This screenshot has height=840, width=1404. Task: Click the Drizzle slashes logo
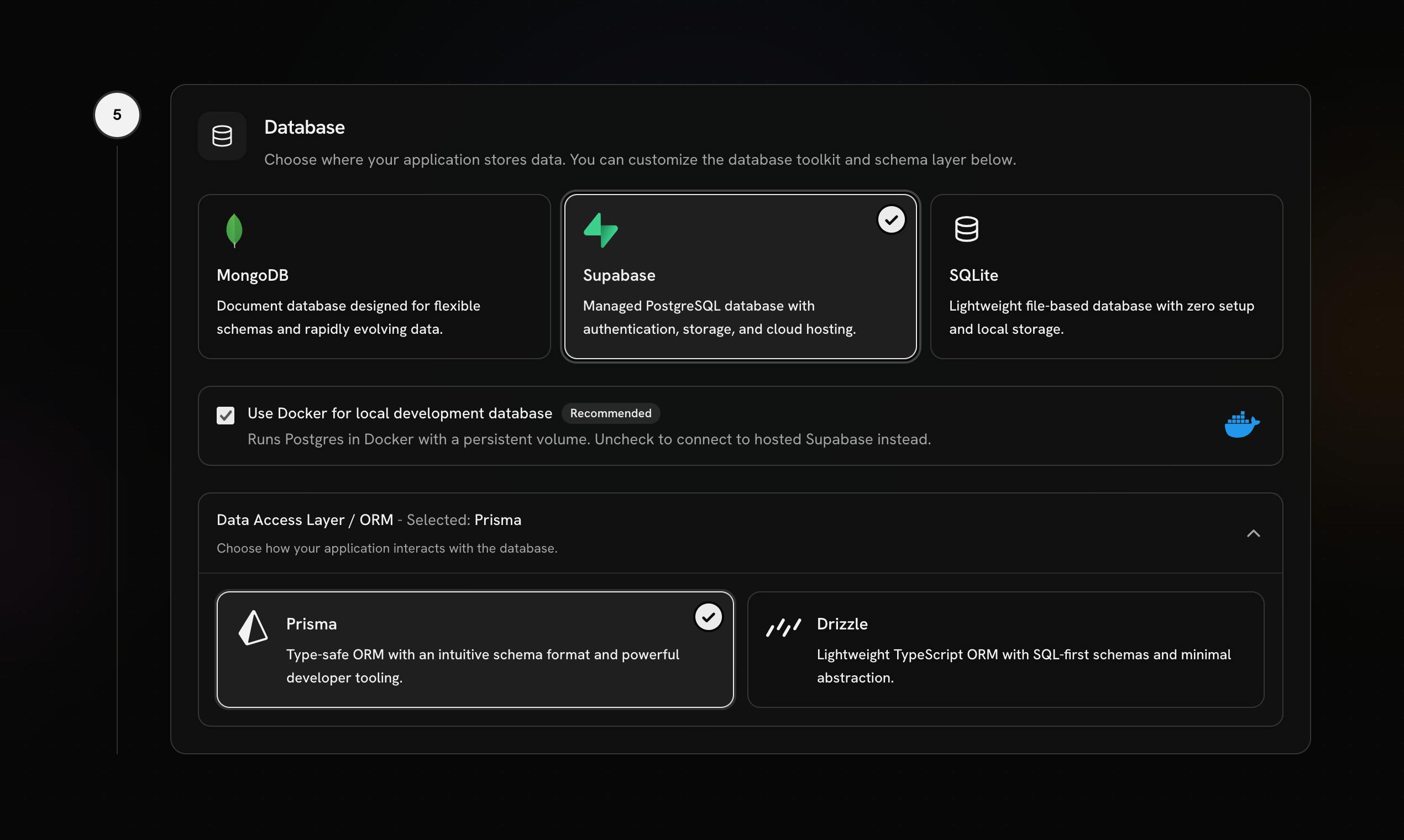[x=783, y=628]
